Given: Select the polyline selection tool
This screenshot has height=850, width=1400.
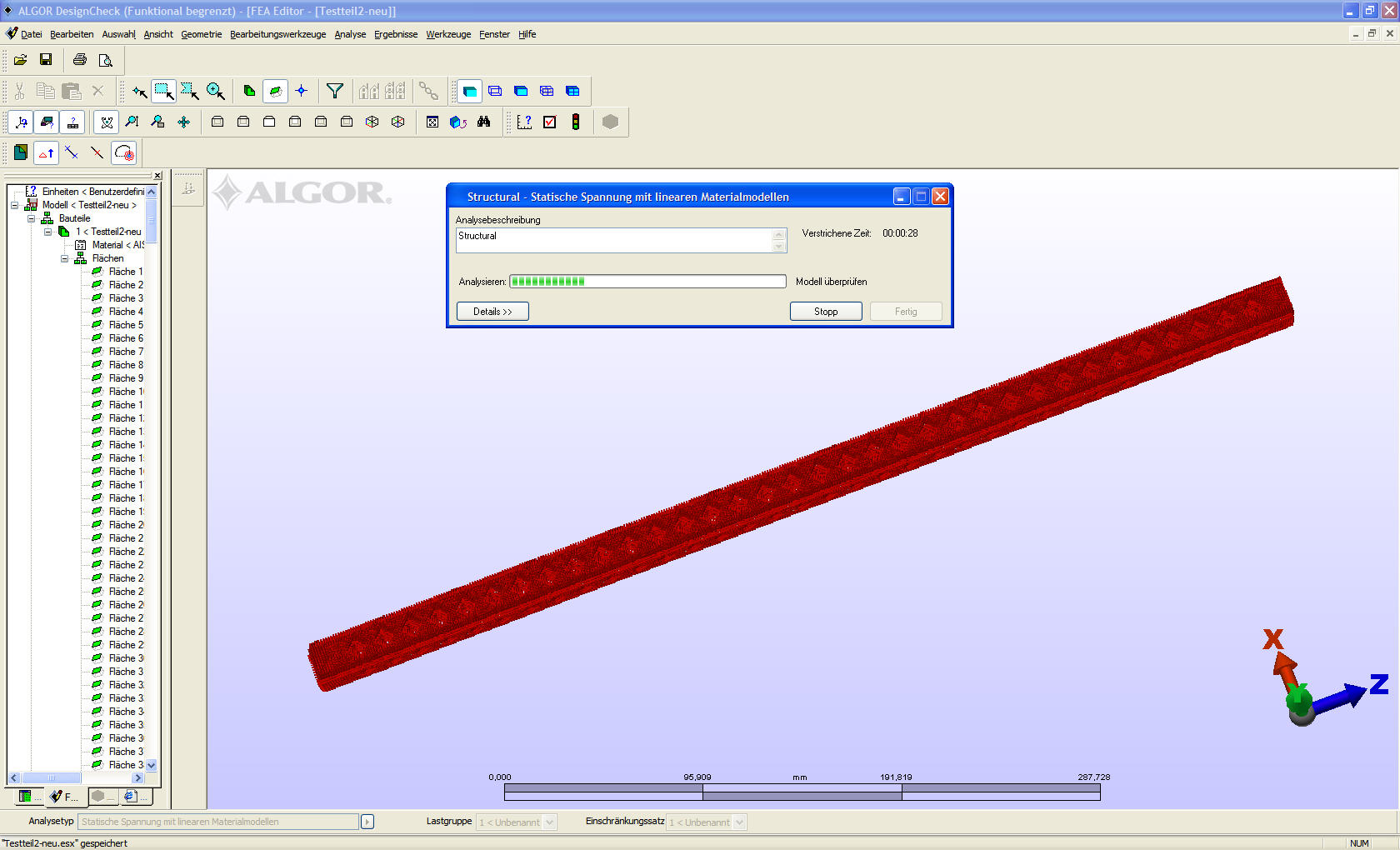Looking at the screenshot, I should [190, 92].
